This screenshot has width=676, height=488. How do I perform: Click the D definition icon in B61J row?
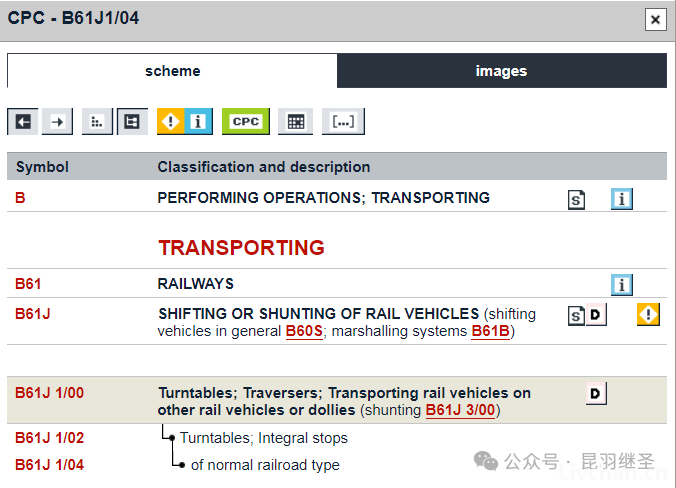pyautogui.click(x=596, y=315)
